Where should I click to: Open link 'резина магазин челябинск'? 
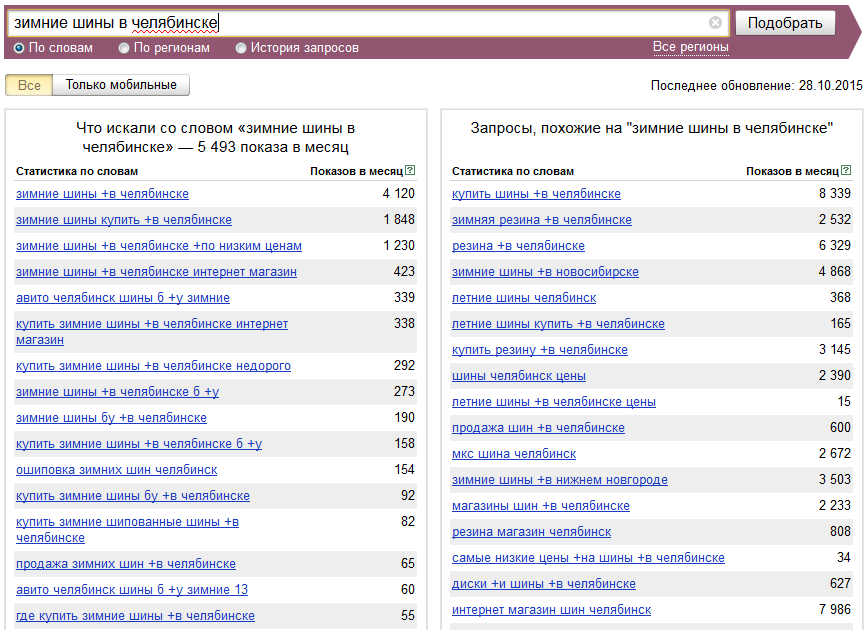click(x=531, y=532)
